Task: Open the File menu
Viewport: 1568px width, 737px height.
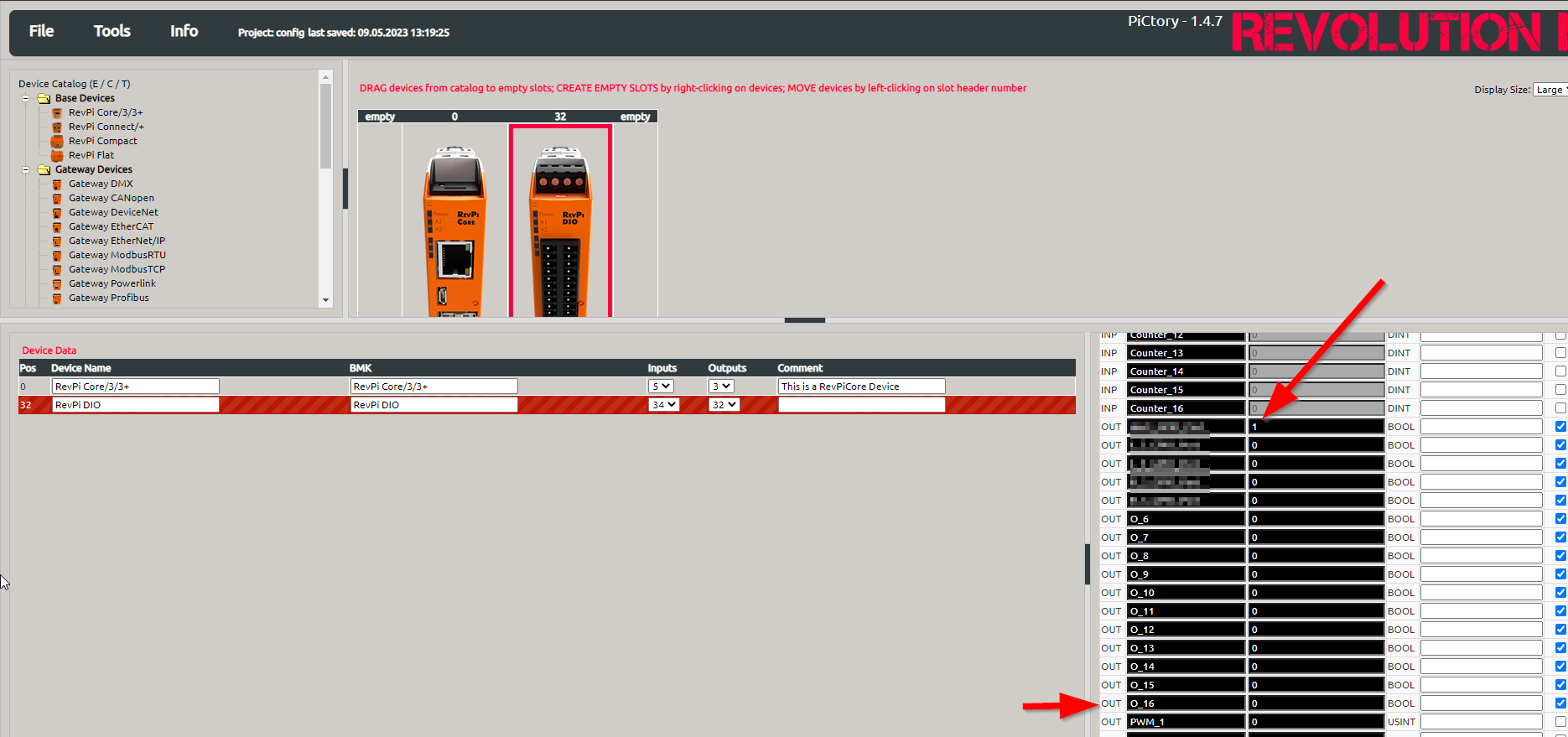Action: click(41, 31)
